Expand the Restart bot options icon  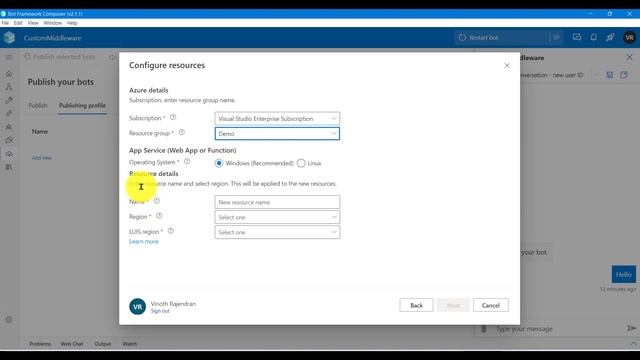click(556, 38)
